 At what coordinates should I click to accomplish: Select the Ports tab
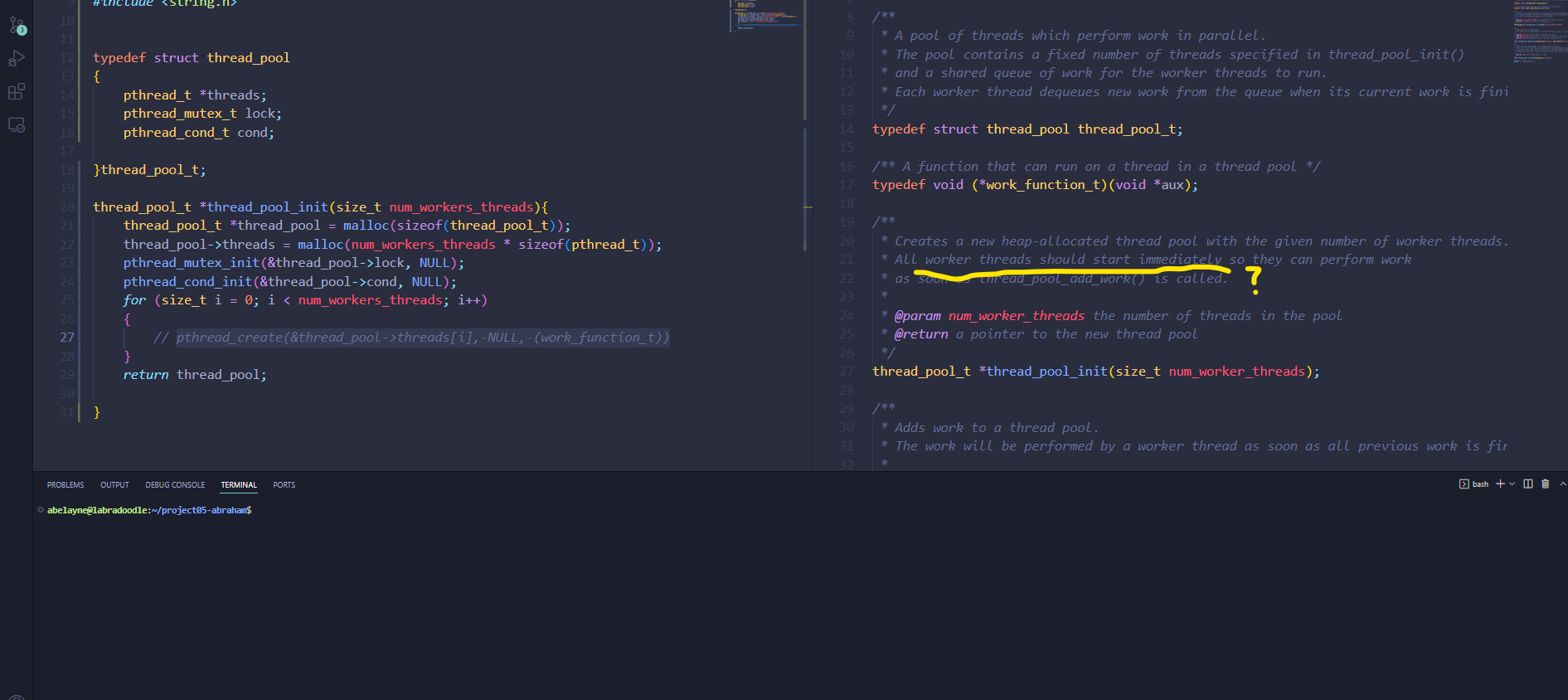pos(284,485)
